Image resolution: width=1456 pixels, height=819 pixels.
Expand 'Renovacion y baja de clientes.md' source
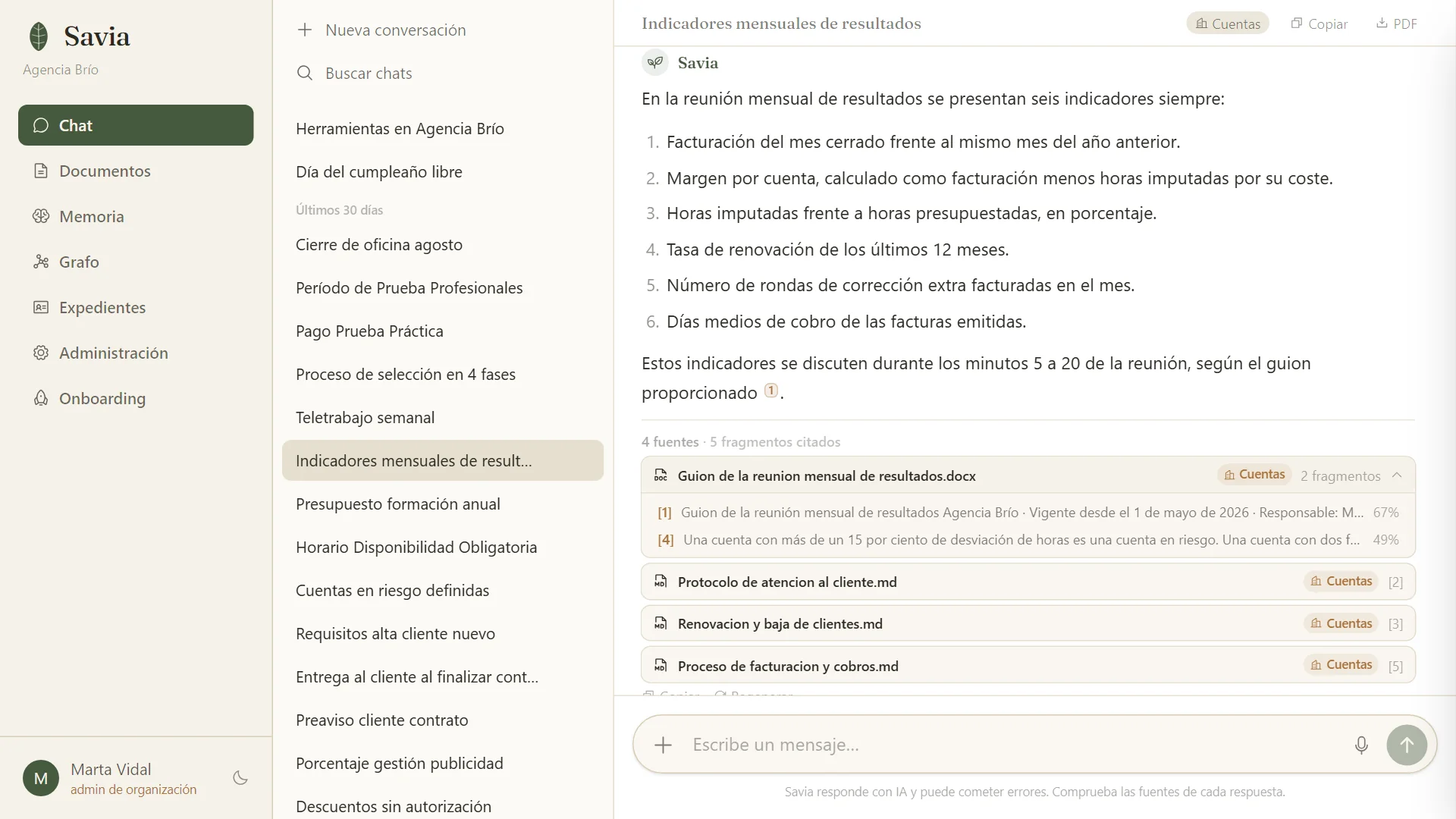coord(1028,623)
